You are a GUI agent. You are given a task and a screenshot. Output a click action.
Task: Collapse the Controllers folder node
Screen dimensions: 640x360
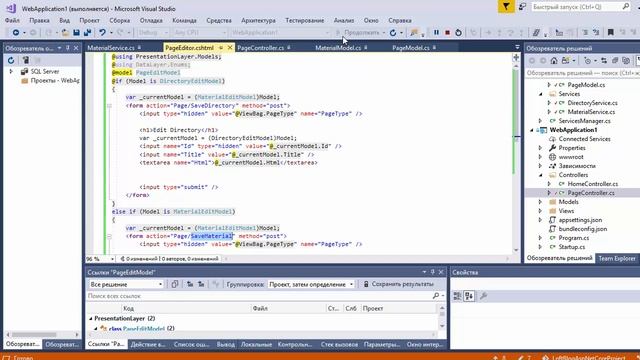click(540, 175)
